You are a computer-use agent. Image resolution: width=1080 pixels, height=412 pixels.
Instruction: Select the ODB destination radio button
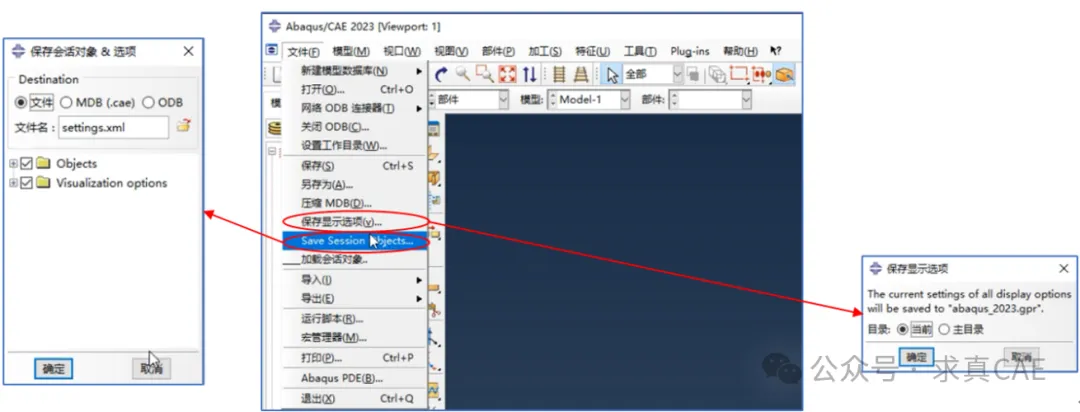pos(148,102)
